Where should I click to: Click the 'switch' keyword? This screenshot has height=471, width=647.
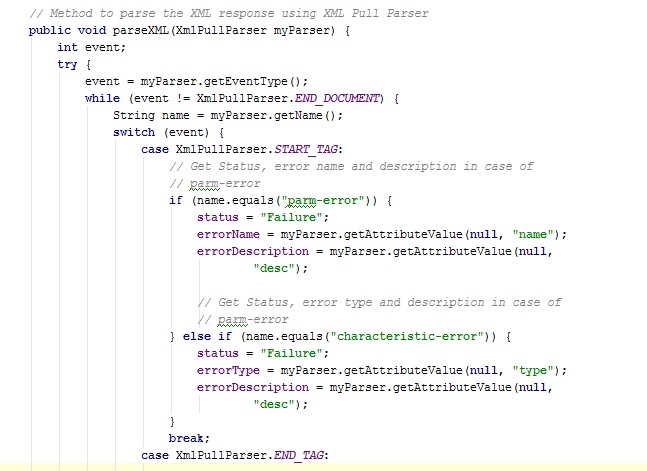pos(134,132)
